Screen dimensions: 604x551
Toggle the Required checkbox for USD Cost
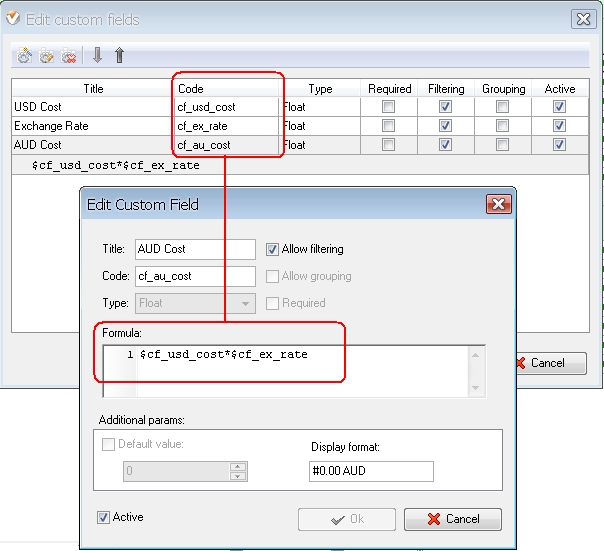coord(389,107)
